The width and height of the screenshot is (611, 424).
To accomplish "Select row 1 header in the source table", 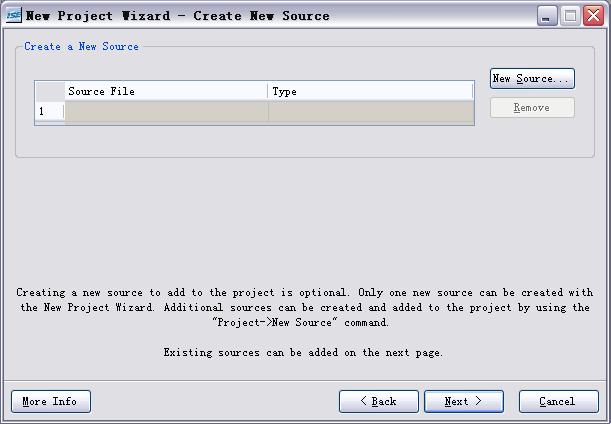I will click(50, 111).
